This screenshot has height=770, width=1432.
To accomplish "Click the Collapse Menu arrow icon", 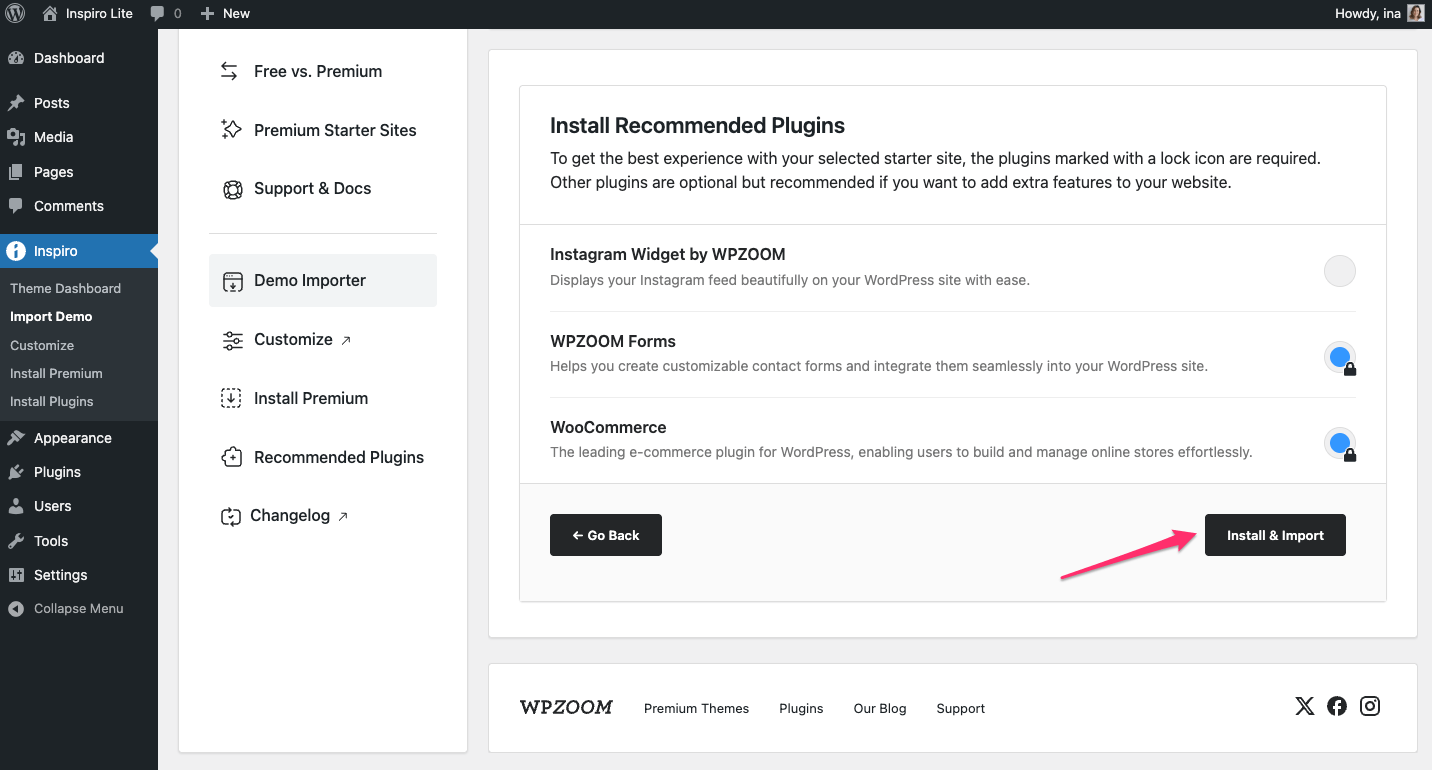I will click(x=16, y=609).
